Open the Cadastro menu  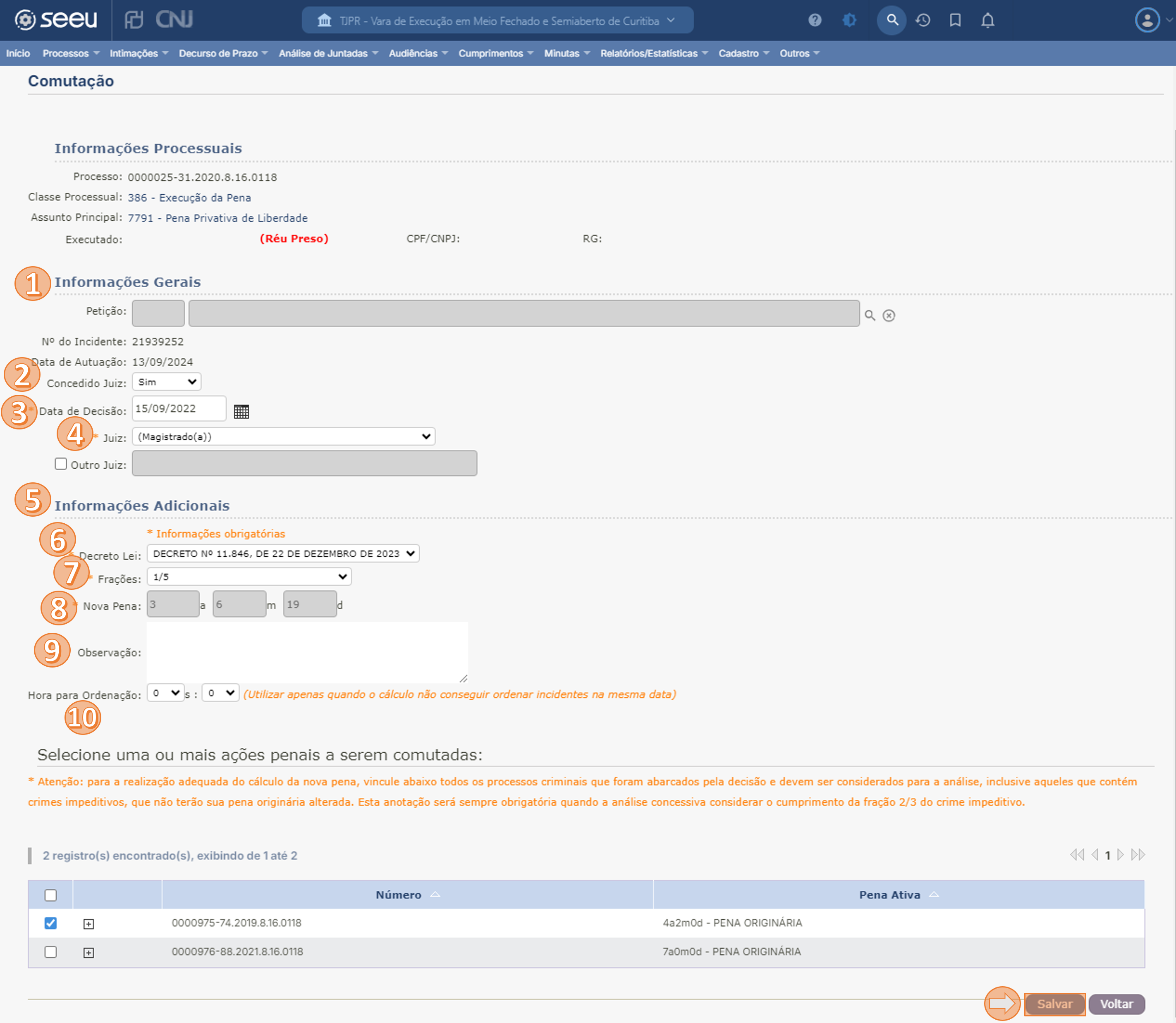point(743,53)
